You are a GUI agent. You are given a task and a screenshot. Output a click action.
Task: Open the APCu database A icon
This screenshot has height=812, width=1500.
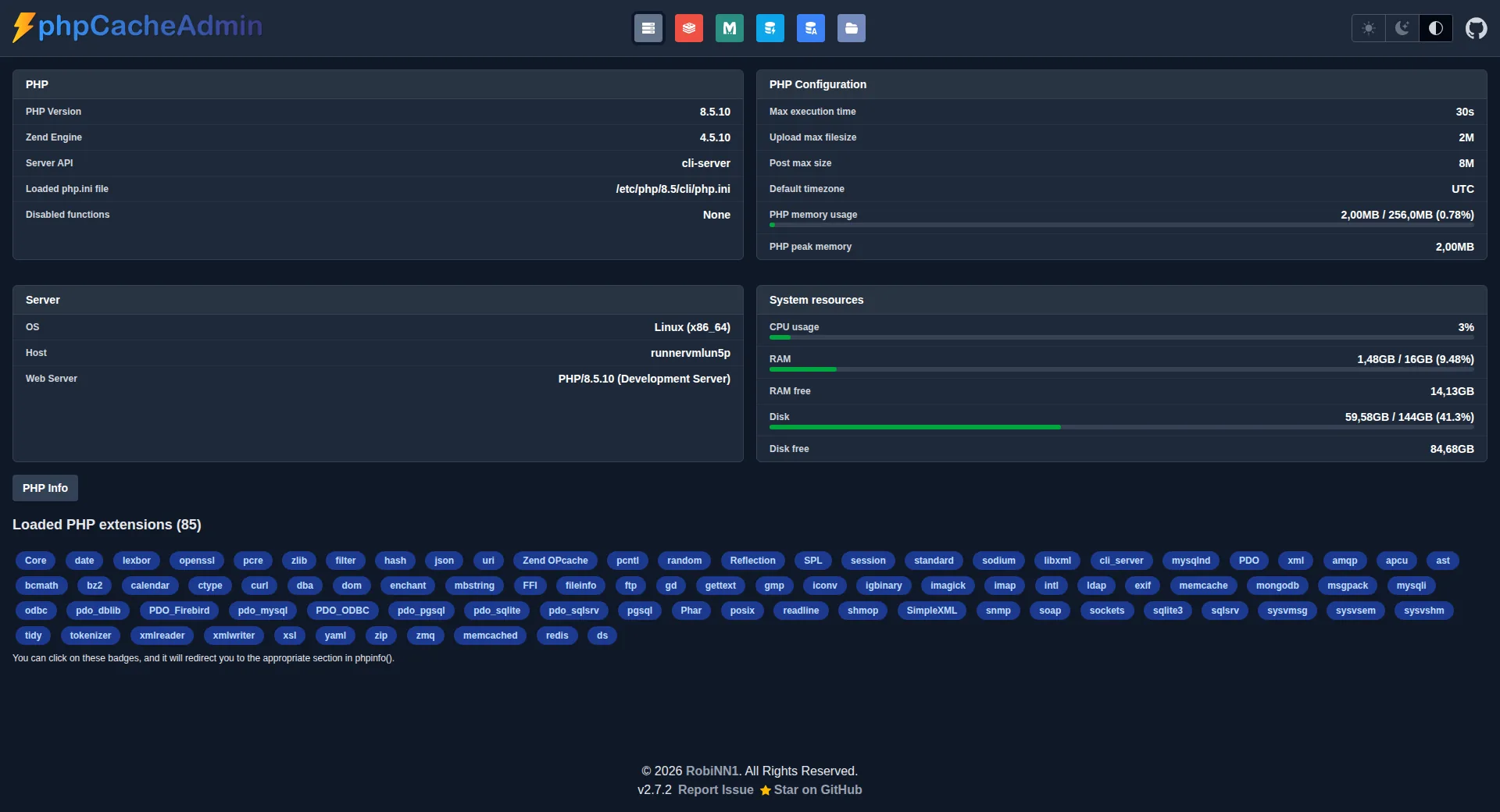810,28
